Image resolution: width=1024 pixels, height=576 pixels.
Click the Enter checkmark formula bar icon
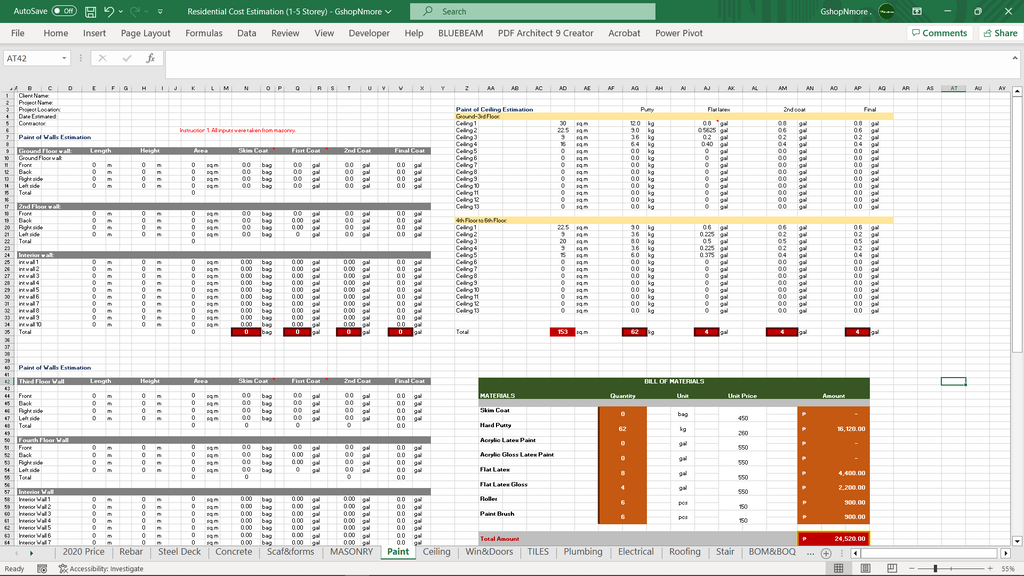[127, 58]
